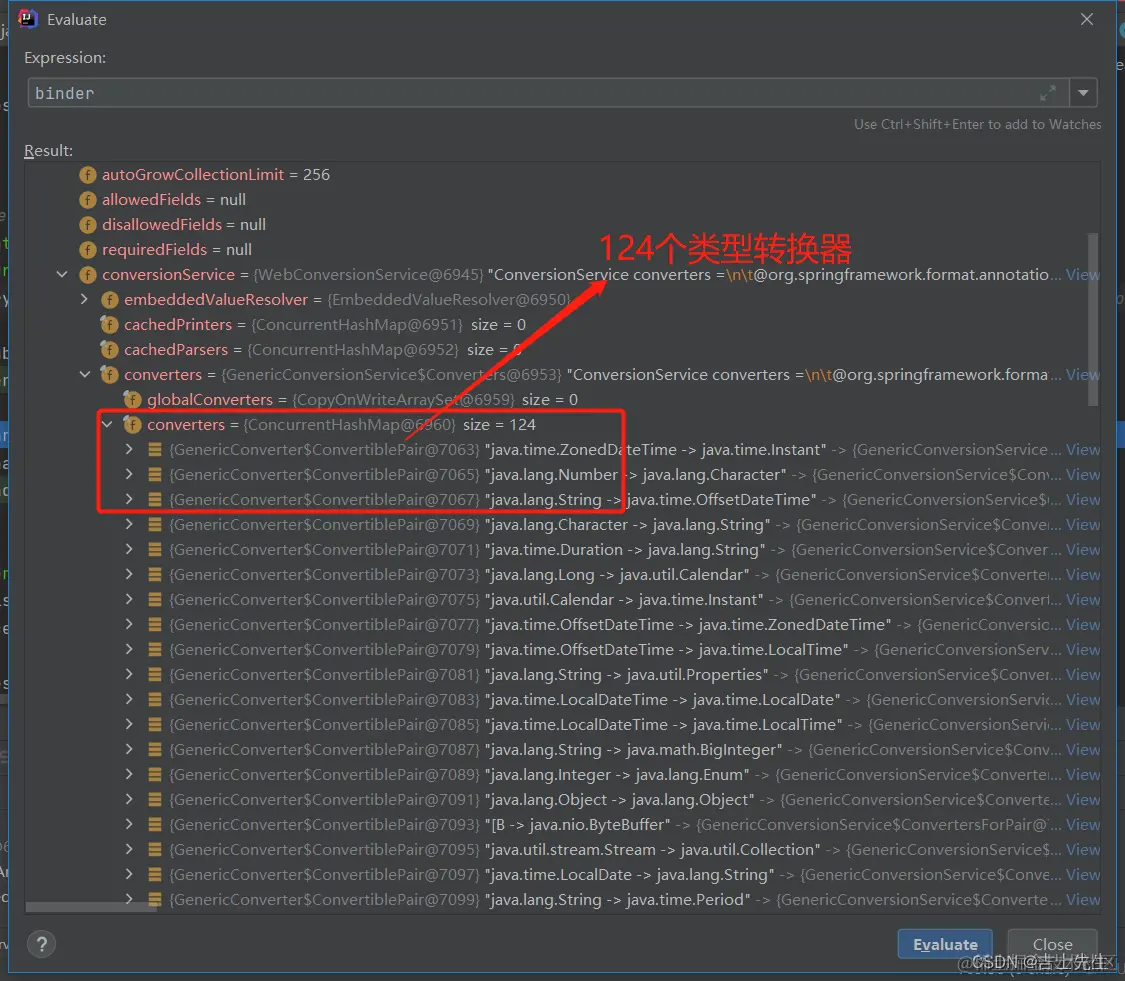Screen dimensions: 1125x981
Task: Click View link for Duration -> String
Action: point(1082,550)
